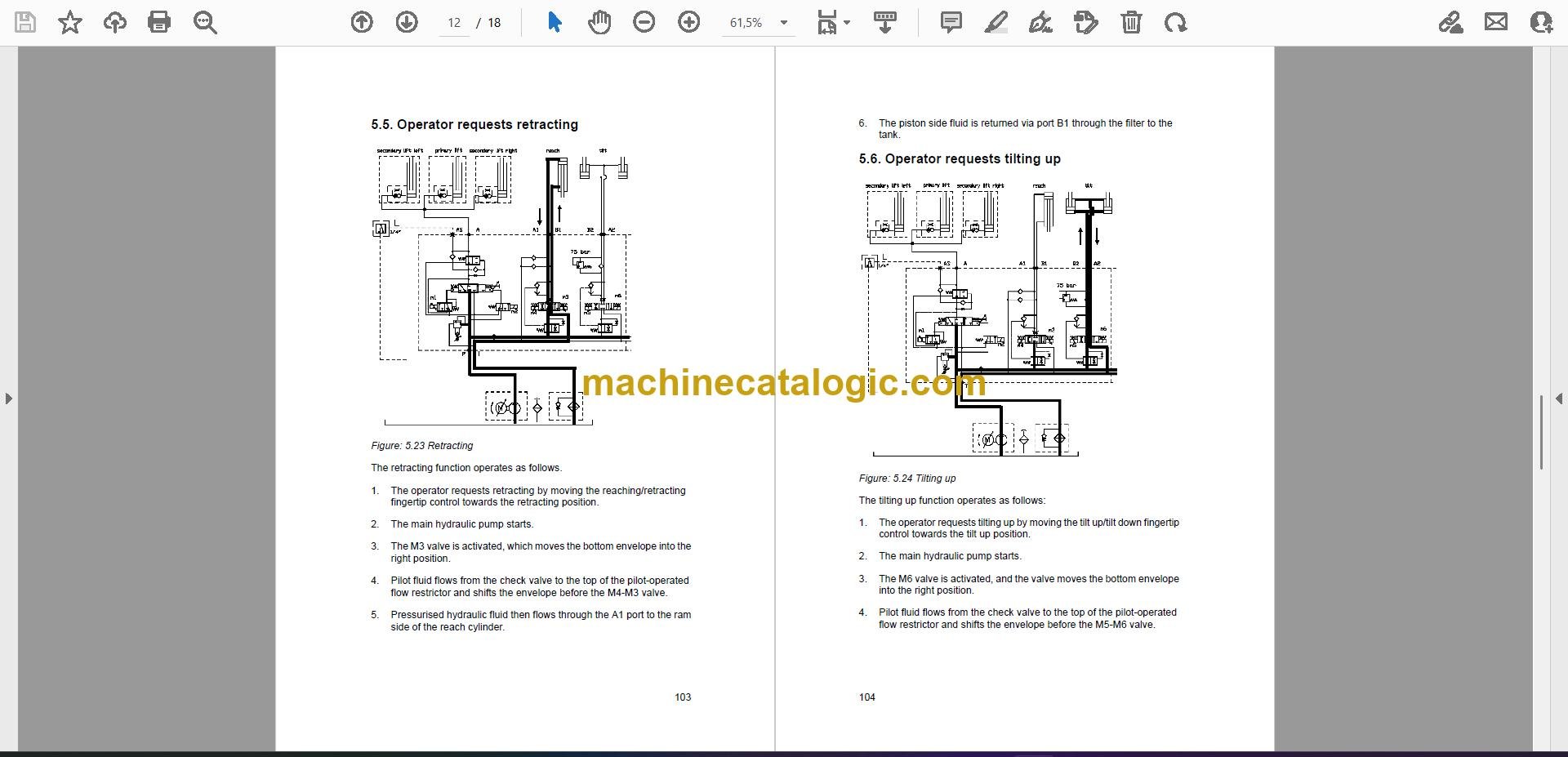Expand the left navigation pane arrow
Screen dimensions: 1568x757
8,399
